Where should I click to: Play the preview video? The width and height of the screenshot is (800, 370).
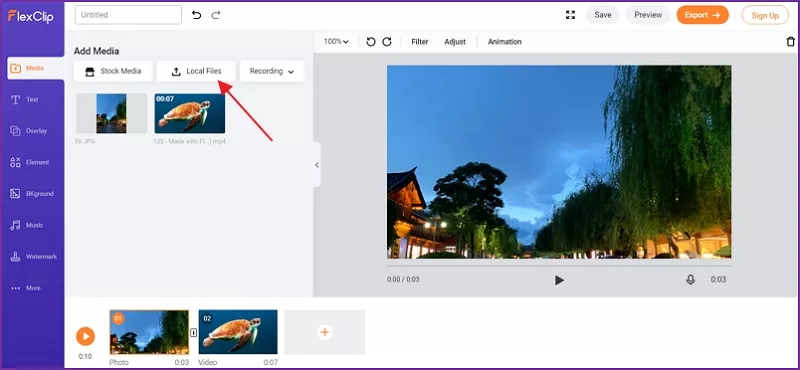559,280
